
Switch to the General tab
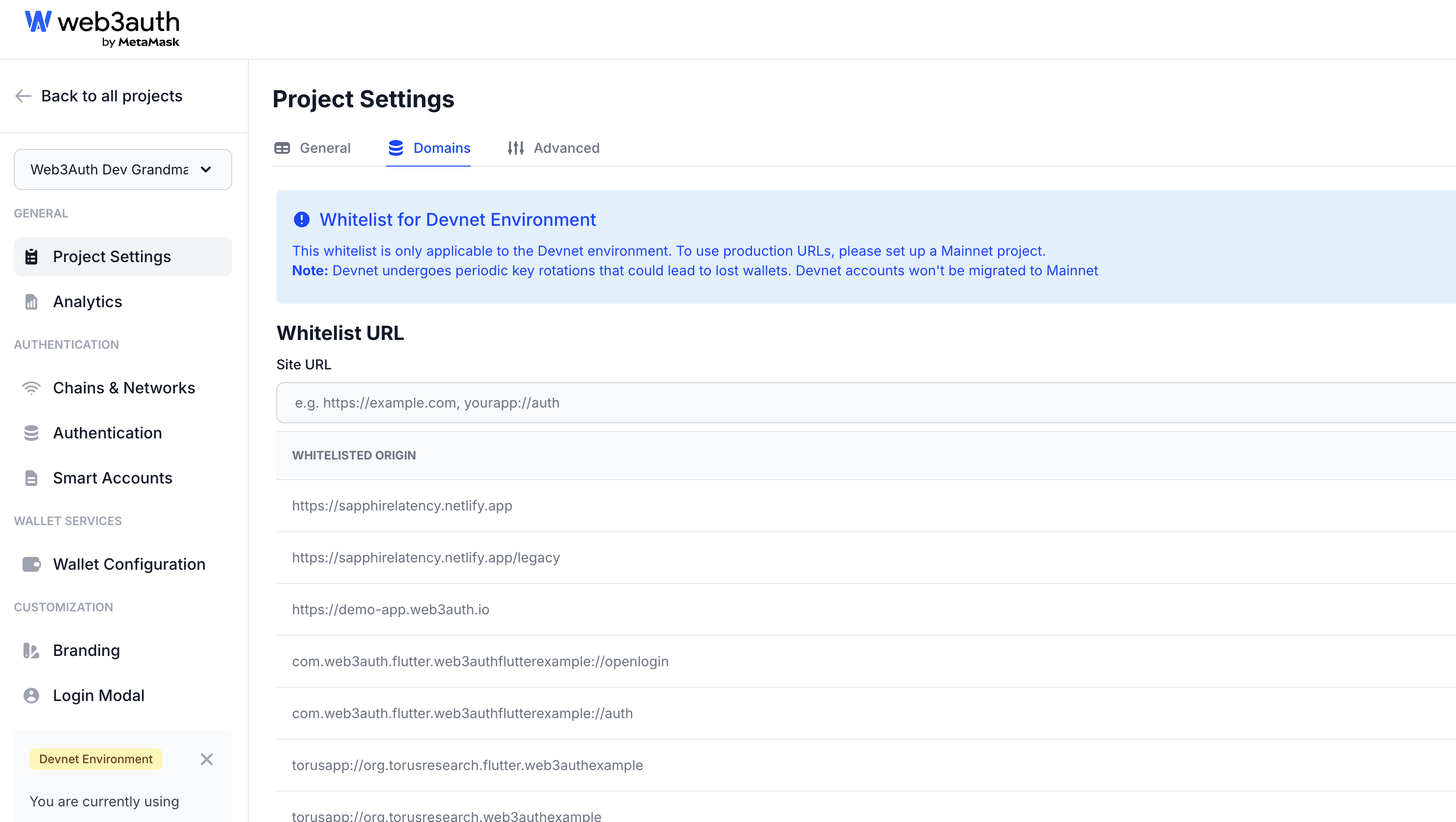(x=313, y=148)
